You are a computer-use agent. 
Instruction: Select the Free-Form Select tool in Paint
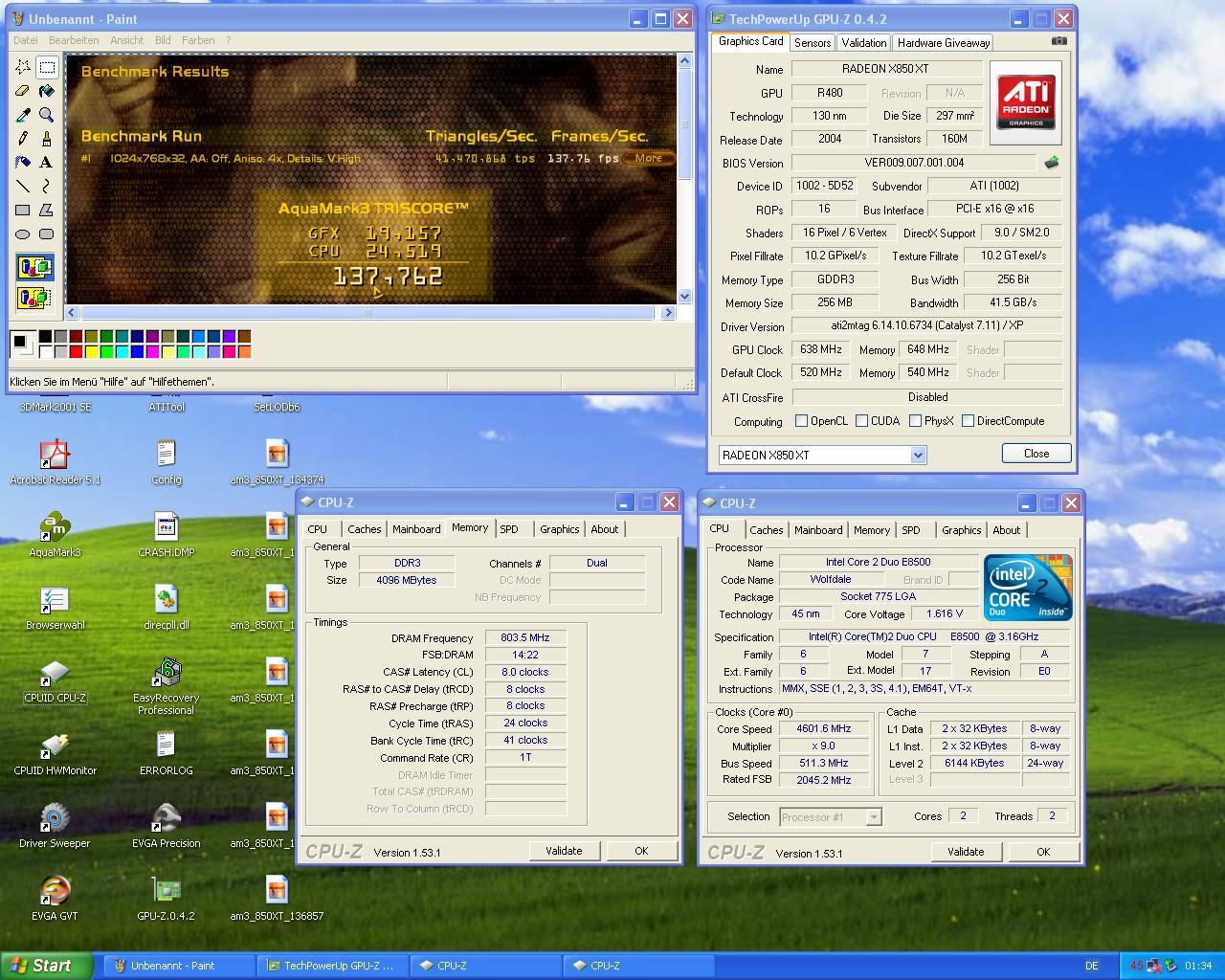(x=23, y=67)
